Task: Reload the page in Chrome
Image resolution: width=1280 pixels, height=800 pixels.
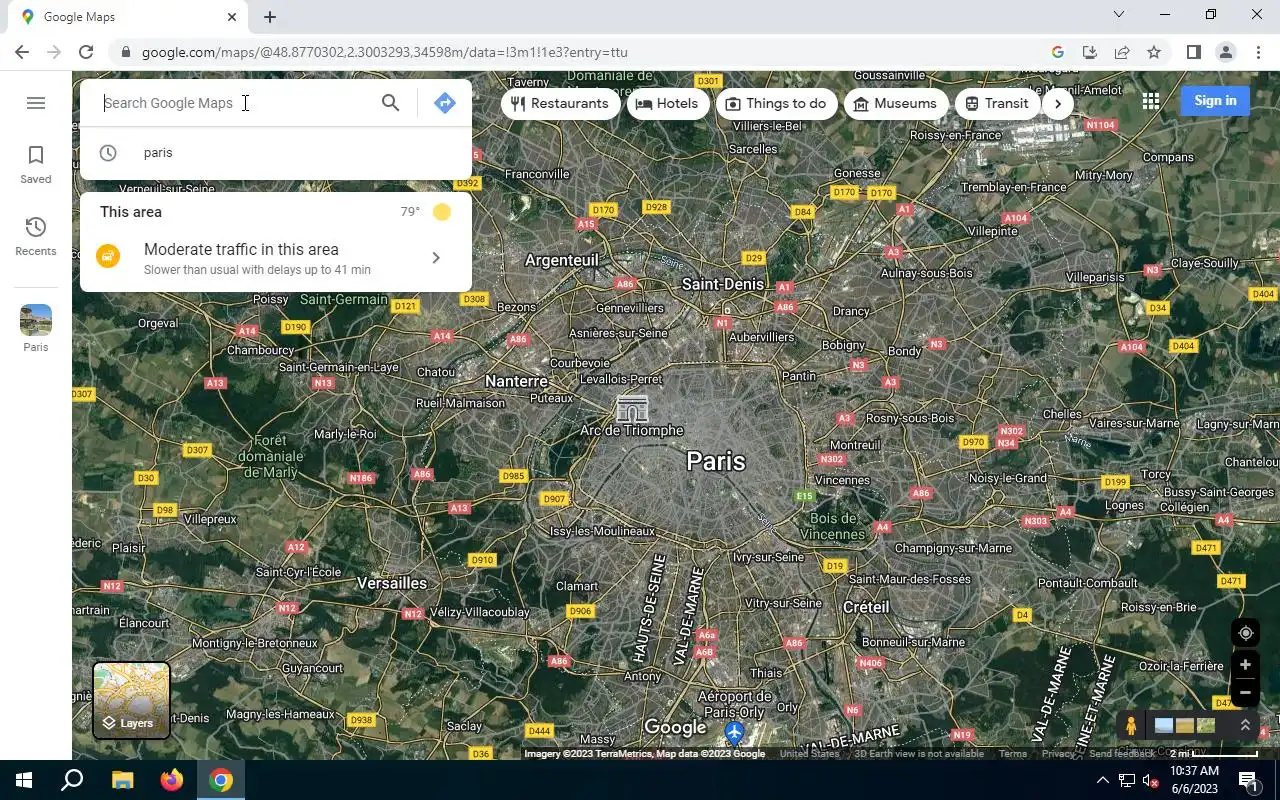Action: click(86, 52)
